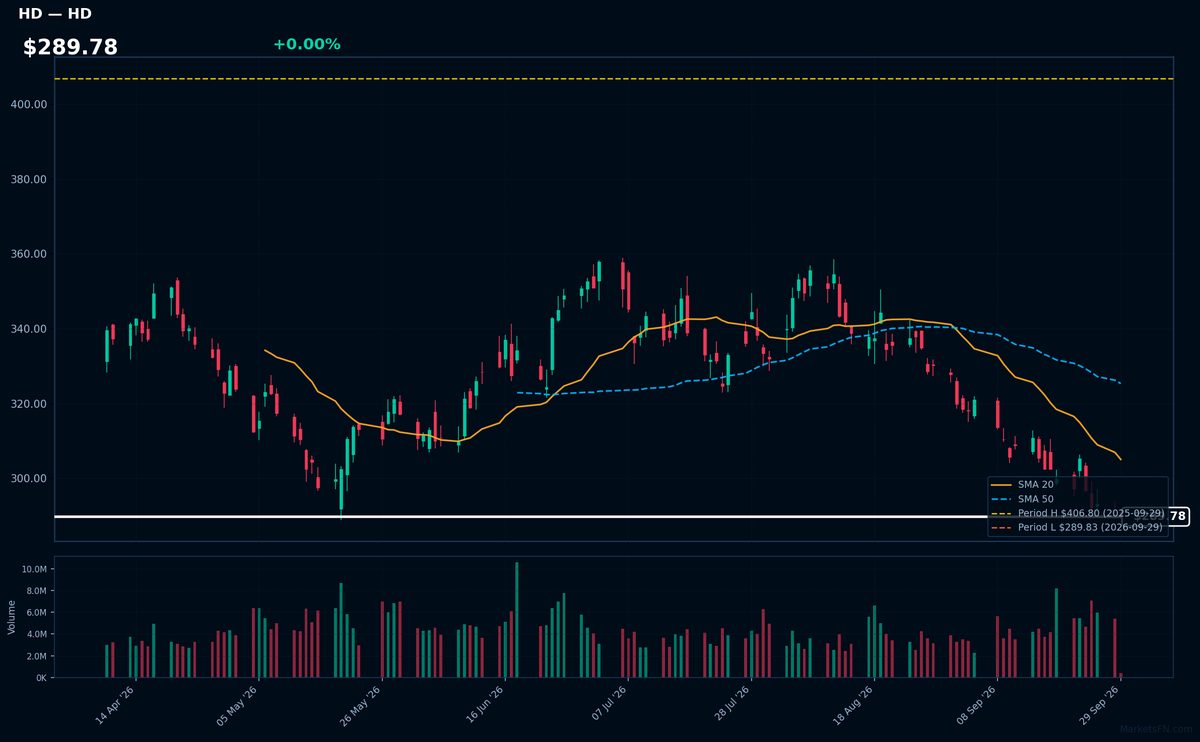Click the 16 Jun '26 date label
The width and height of the screenshot is (1200, 742).
[x=485, y=707]
